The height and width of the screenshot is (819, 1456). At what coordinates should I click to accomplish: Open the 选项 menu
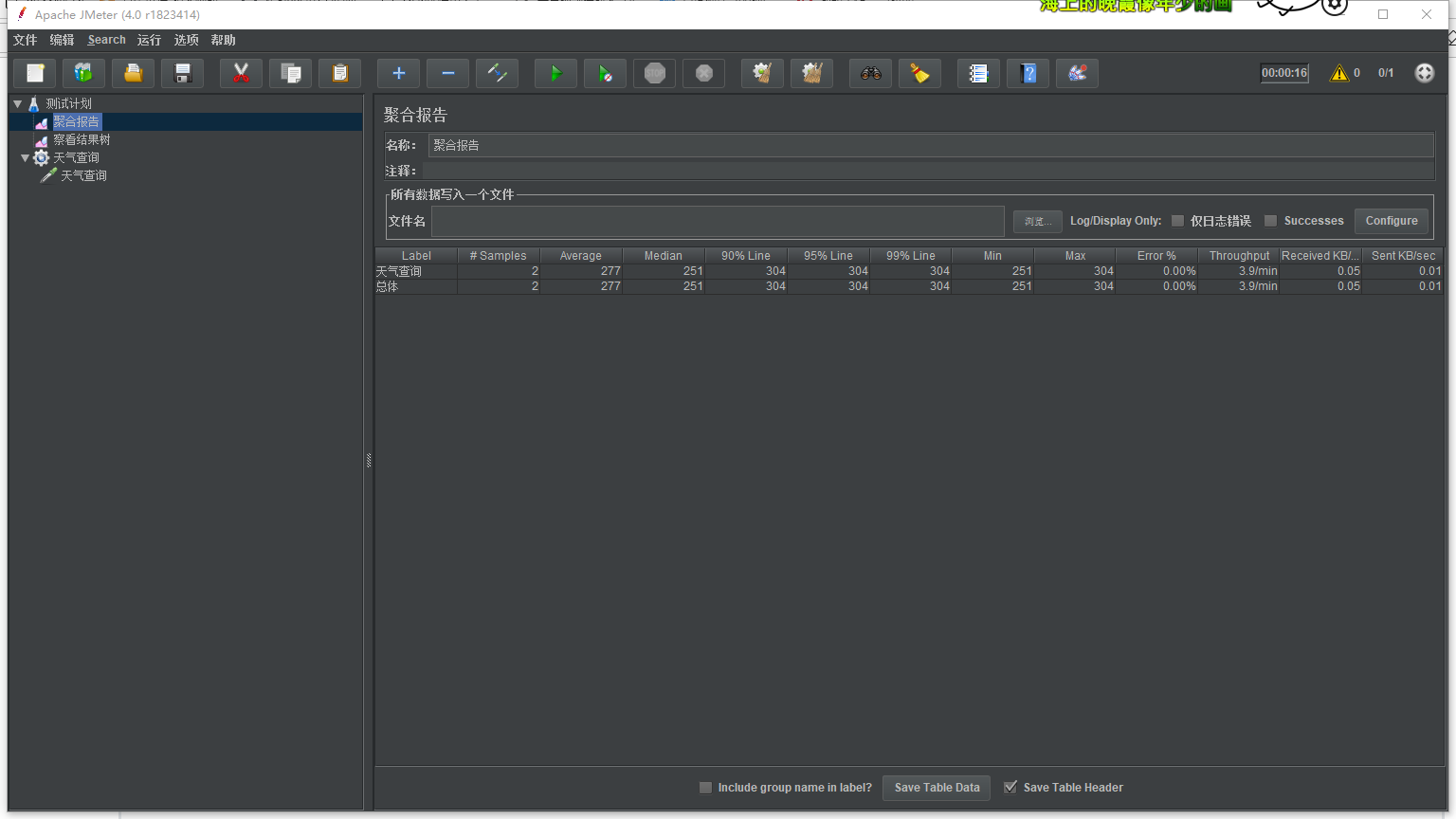pyautogui.click(x=186, y=40)
